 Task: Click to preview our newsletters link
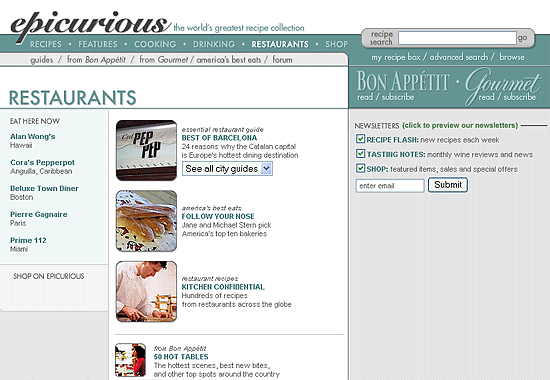click(x=460, y=125)
